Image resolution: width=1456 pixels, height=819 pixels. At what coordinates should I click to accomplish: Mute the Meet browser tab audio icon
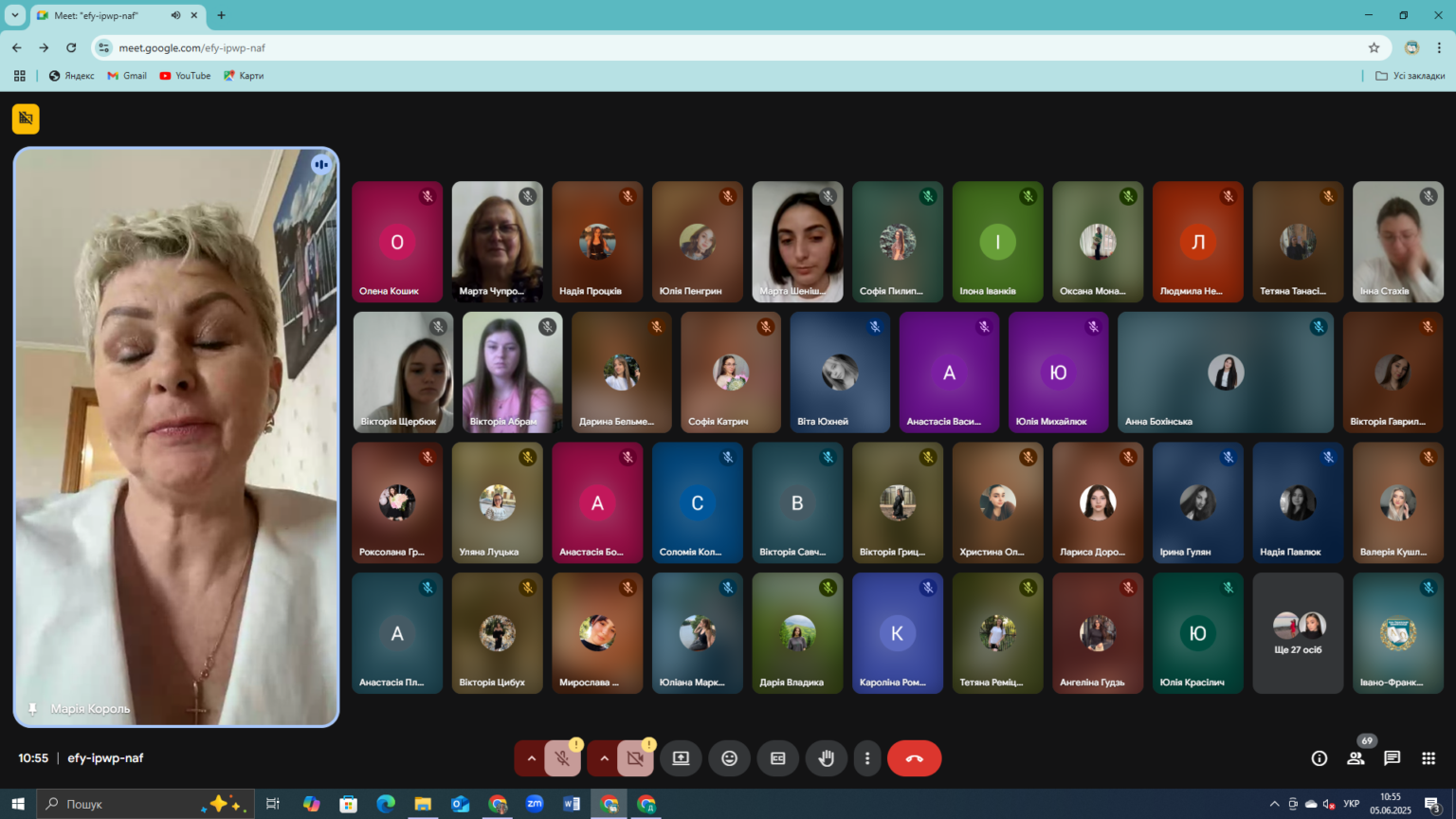point(175,15)
